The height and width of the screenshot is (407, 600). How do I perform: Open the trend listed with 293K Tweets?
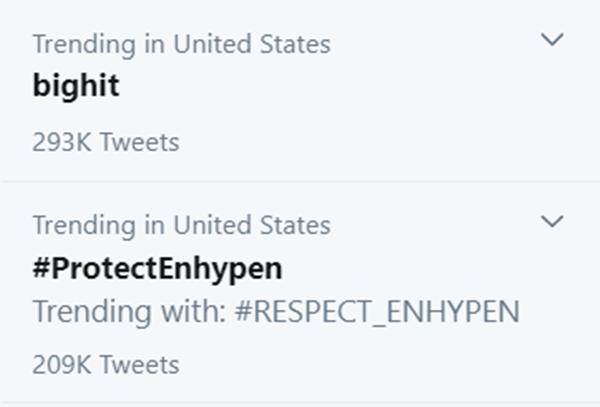75,86
